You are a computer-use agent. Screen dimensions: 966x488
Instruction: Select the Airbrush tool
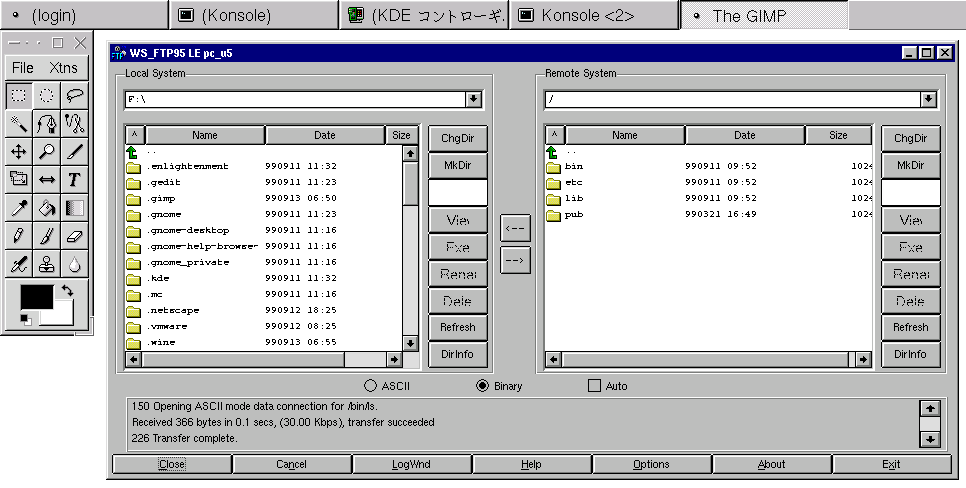(19, 264)
